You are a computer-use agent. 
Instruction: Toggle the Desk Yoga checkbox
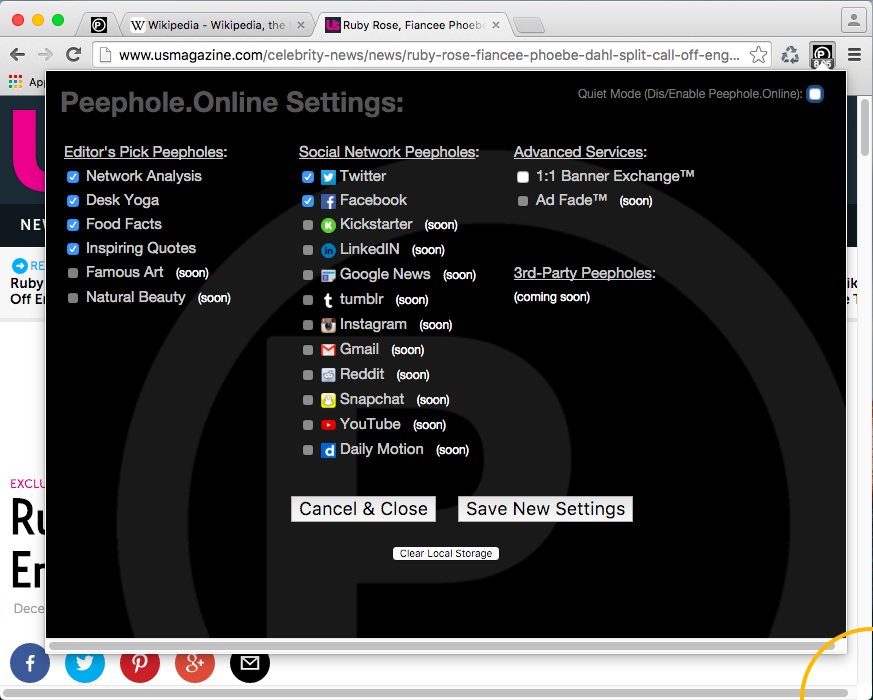coord(73,201)
